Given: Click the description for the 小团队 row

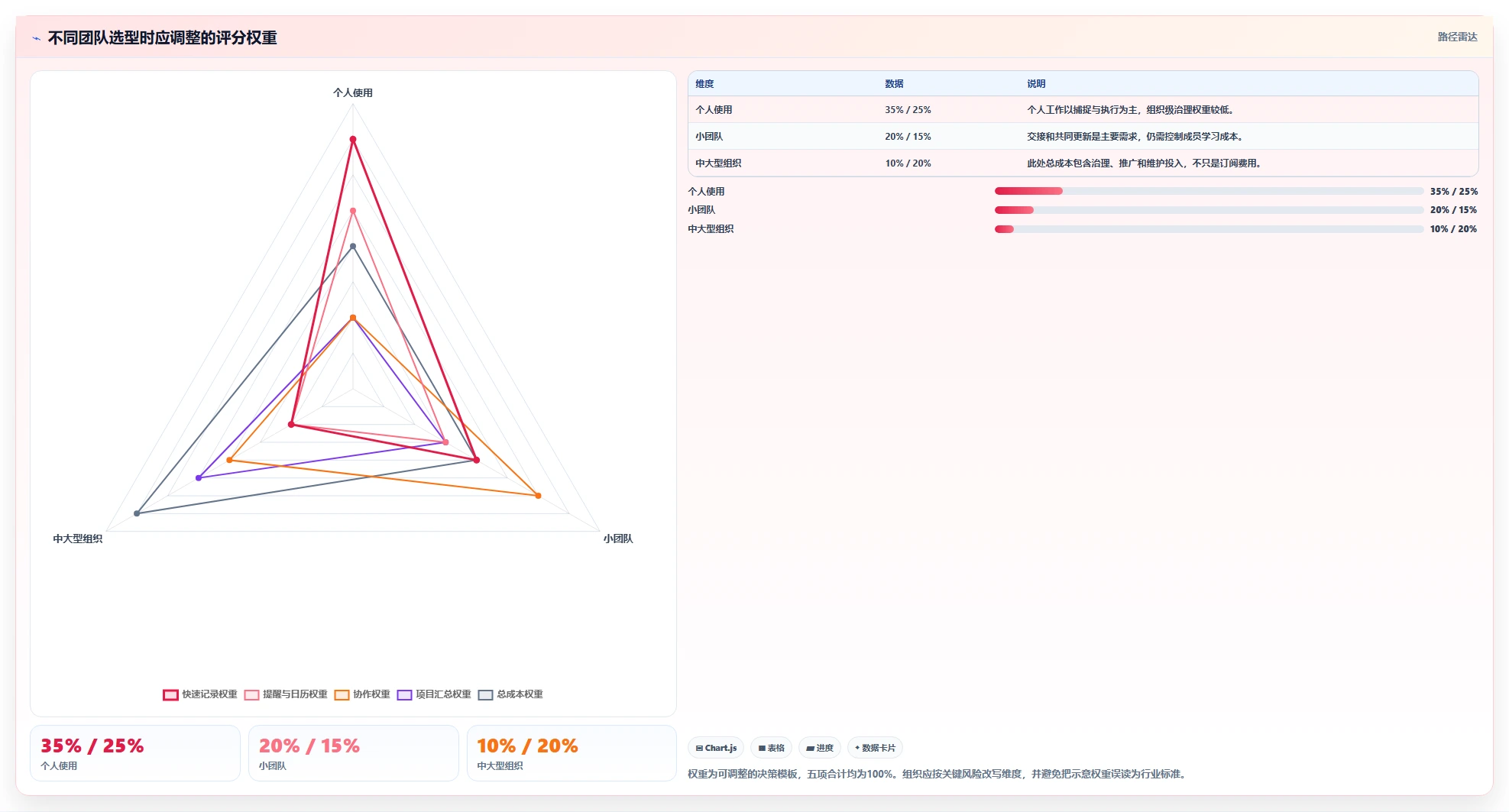Looking at the screenshot, I should (1136, 137).
